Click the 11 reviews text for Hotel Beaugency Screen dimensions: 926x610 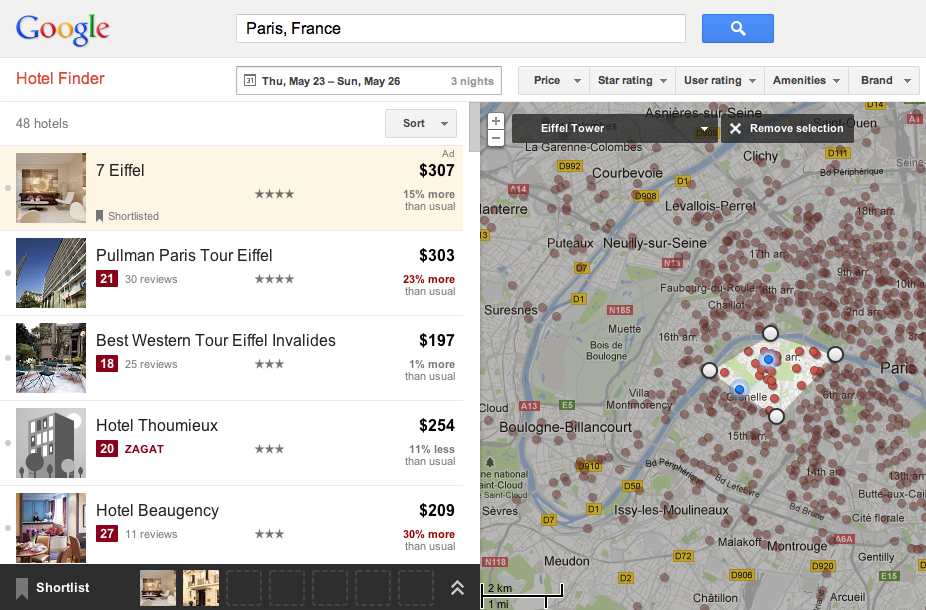tap(151, 534)
